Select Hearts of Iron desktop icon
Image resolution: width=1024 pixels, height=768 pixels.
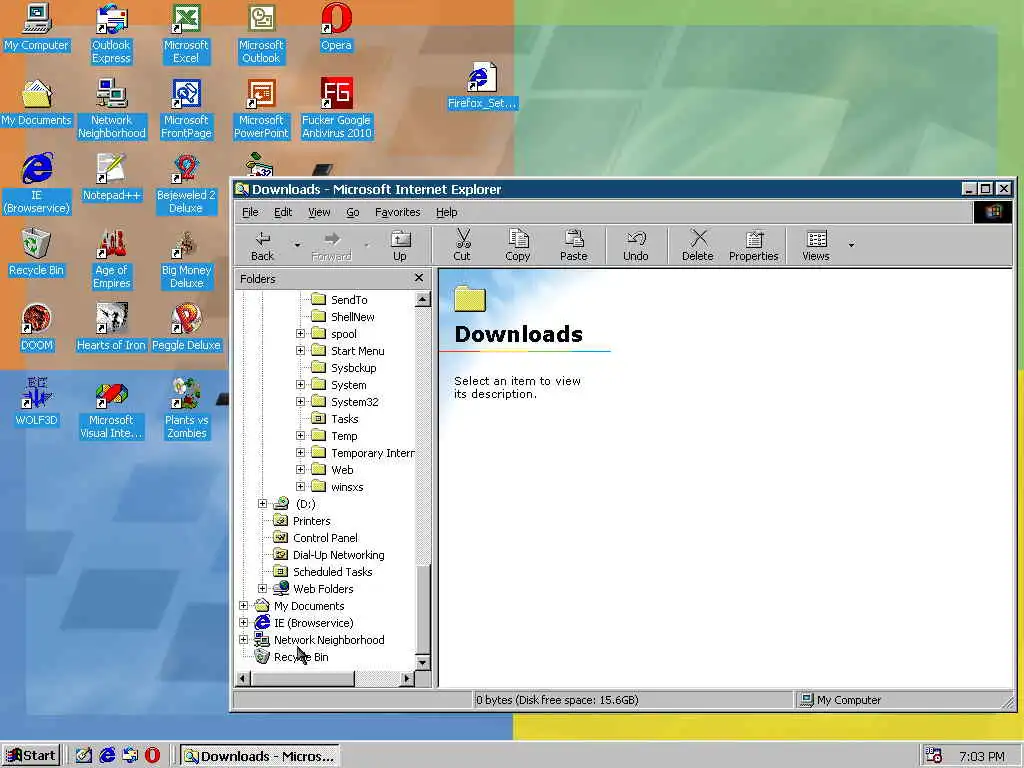pos(111,328)
